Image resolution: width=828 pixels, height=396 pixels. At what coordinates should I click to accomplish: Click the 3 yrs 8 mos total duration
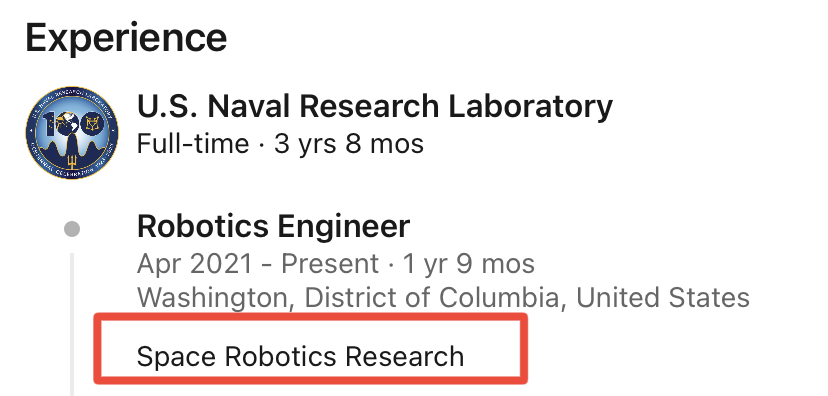coord(349,144)
